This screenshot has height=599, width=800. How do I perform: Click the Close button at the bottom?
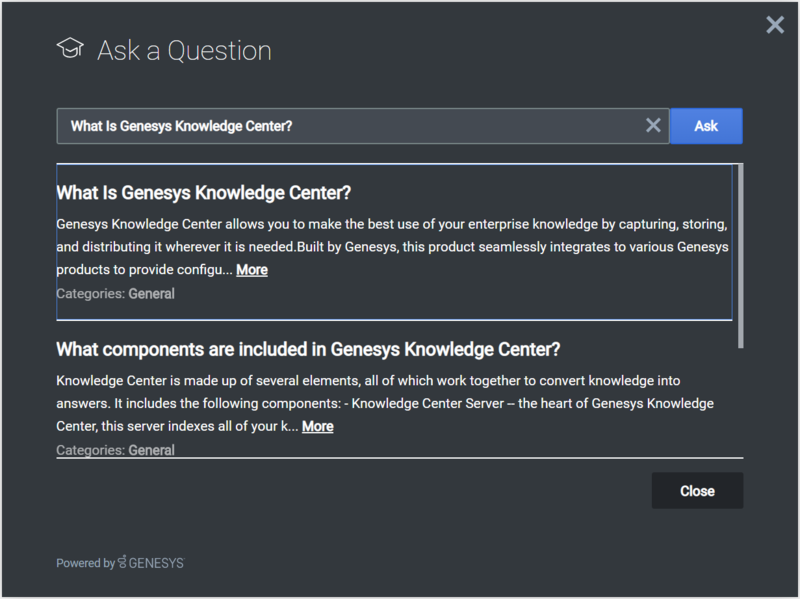(697, 490)
